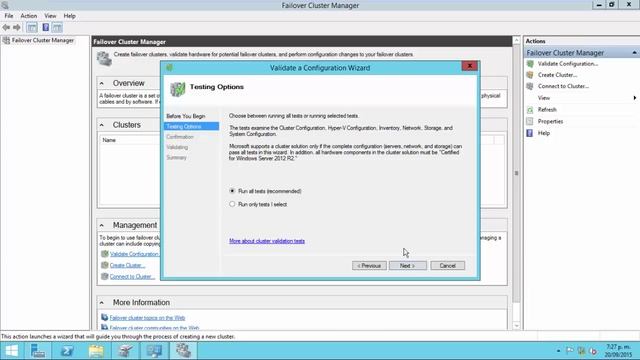This screenshot has height=360, width=640.
Task: Click the Testing Options wizard header icon
Action: click(x=178, y=89)
